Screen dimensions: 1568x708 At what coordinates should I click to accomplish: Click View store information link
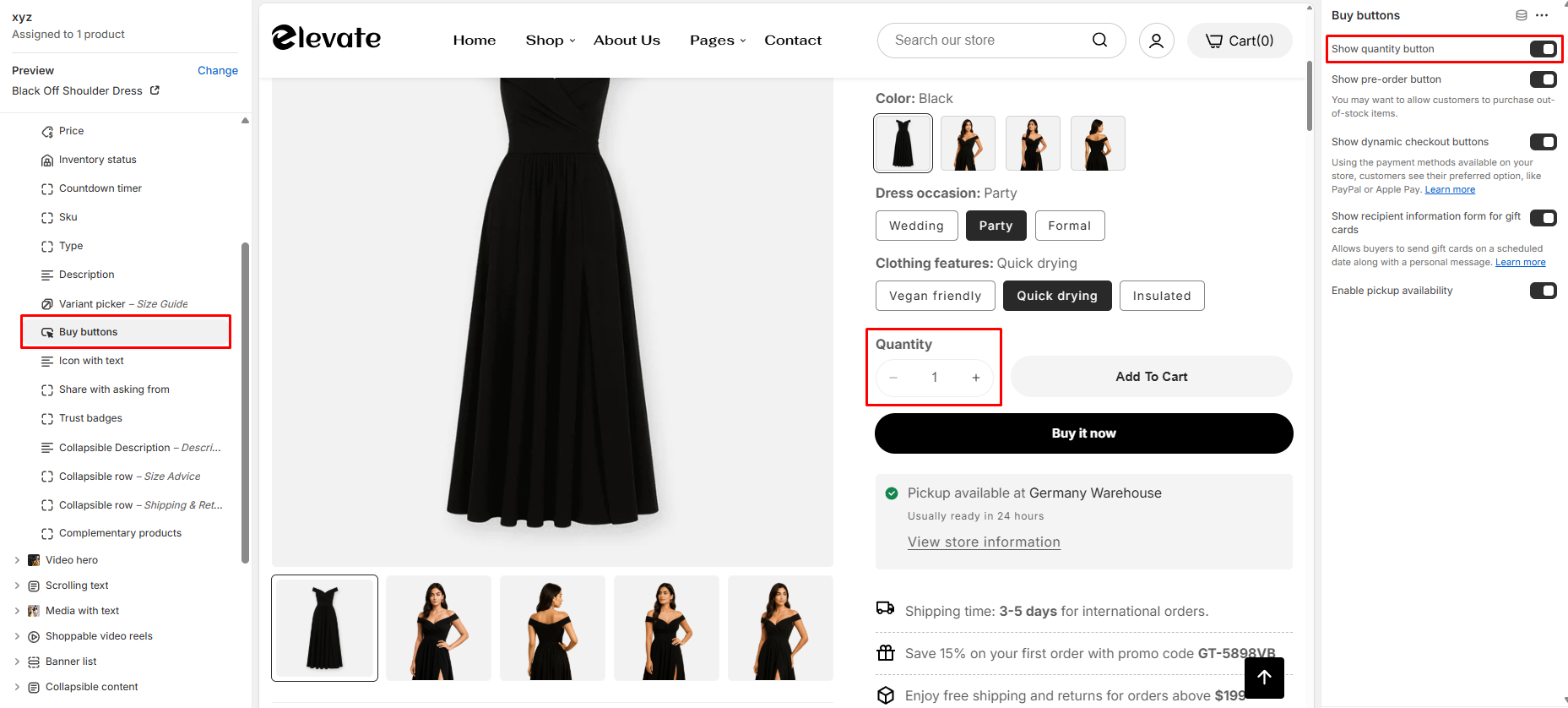click(x=984, y=542)
